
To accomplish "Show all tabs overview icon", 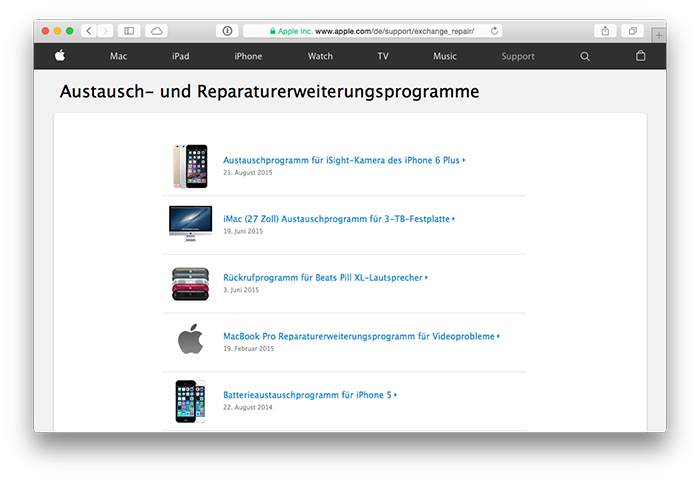I will [x=633, y=31].
